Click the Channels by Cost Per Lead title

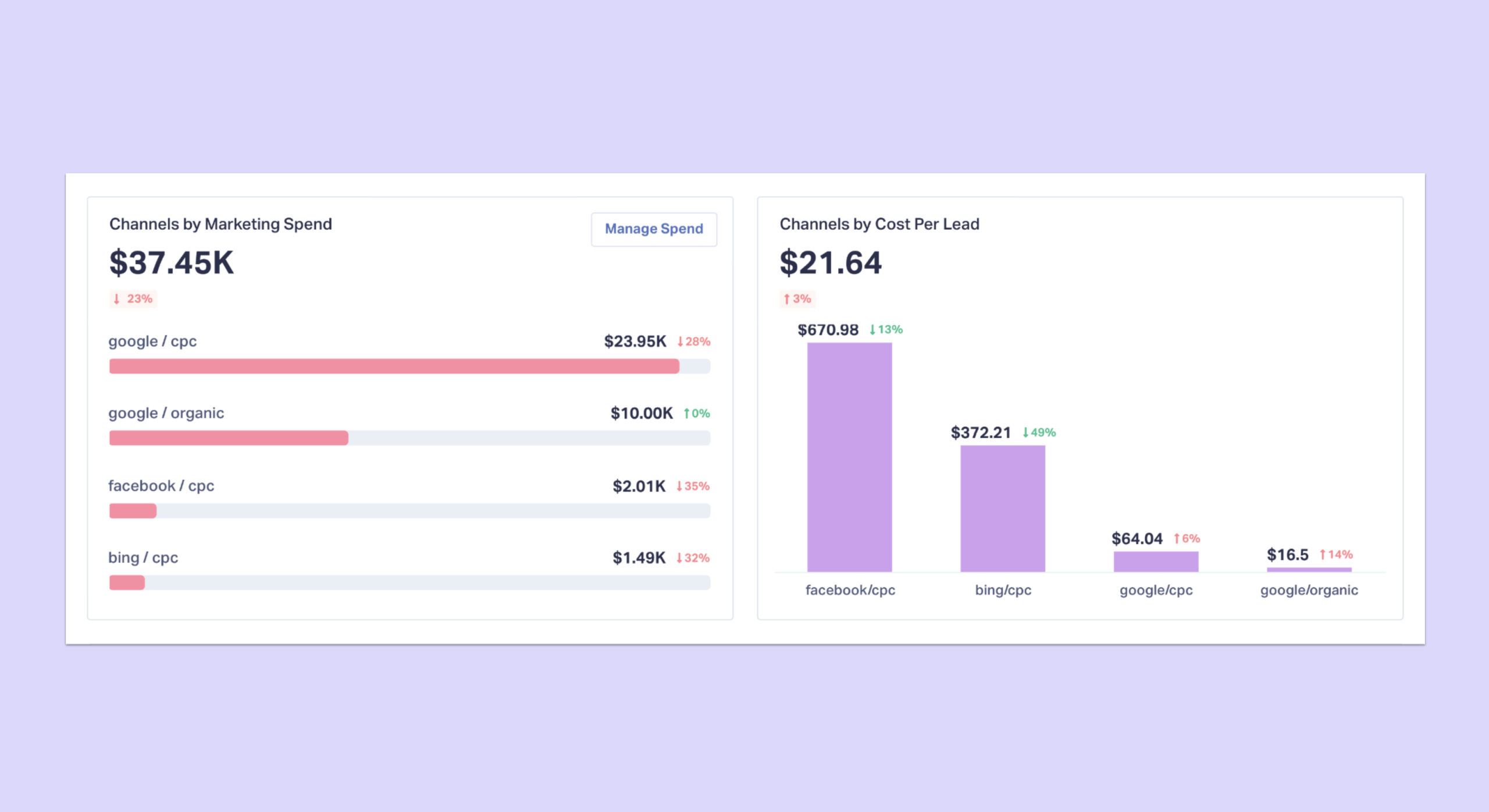pos(879,225)
